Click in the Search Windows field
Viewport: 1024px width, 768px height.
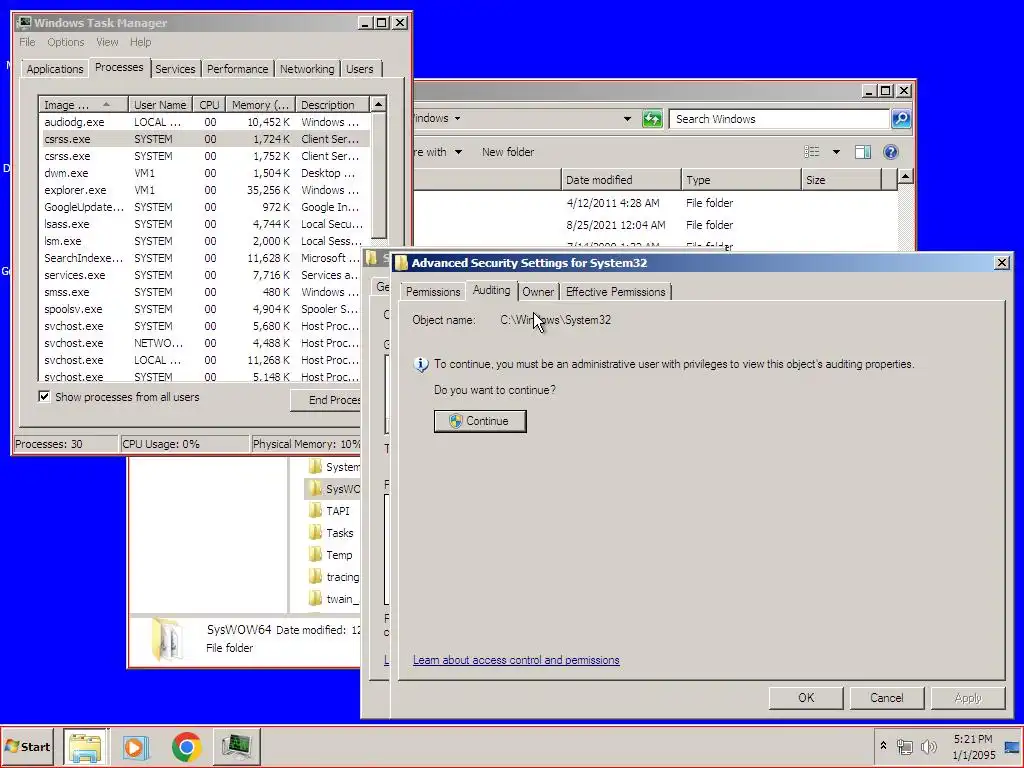tap(780, 119)
